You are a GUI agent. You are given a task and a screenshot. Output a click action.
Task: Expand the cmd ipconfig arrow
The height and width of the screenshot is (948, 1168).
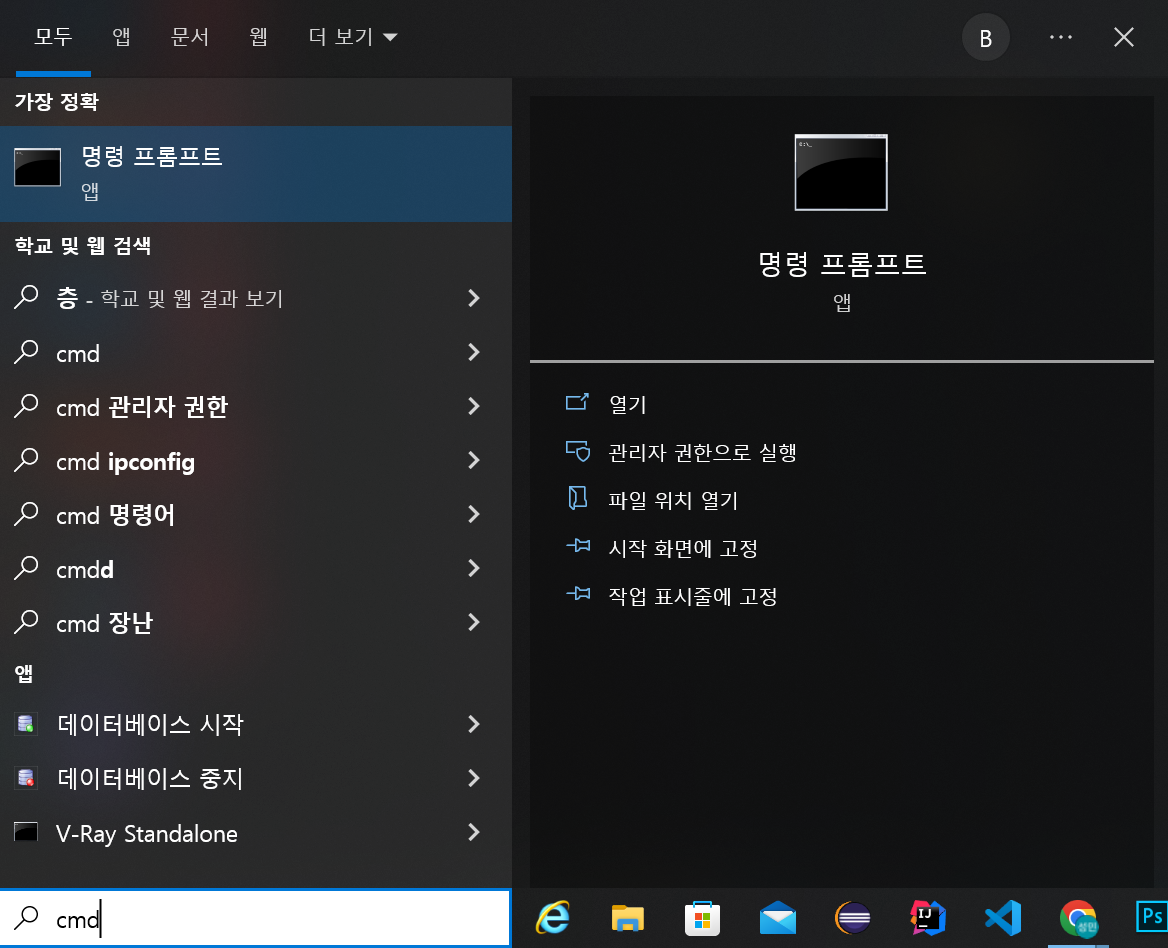[x=474, y=460]
